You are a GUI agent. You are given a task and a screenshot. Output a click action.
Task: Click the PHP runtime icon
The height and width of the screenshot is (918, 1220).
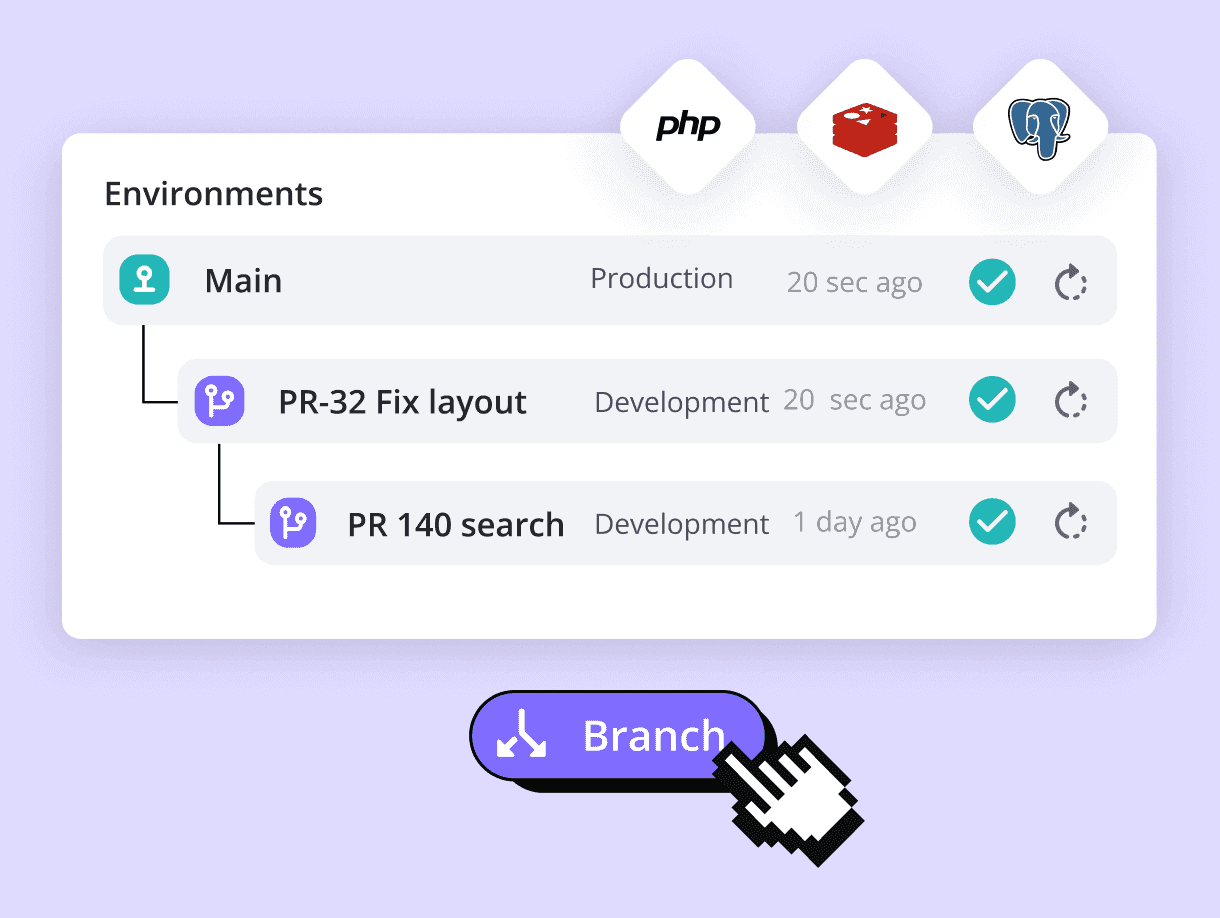tap(688, 127)
